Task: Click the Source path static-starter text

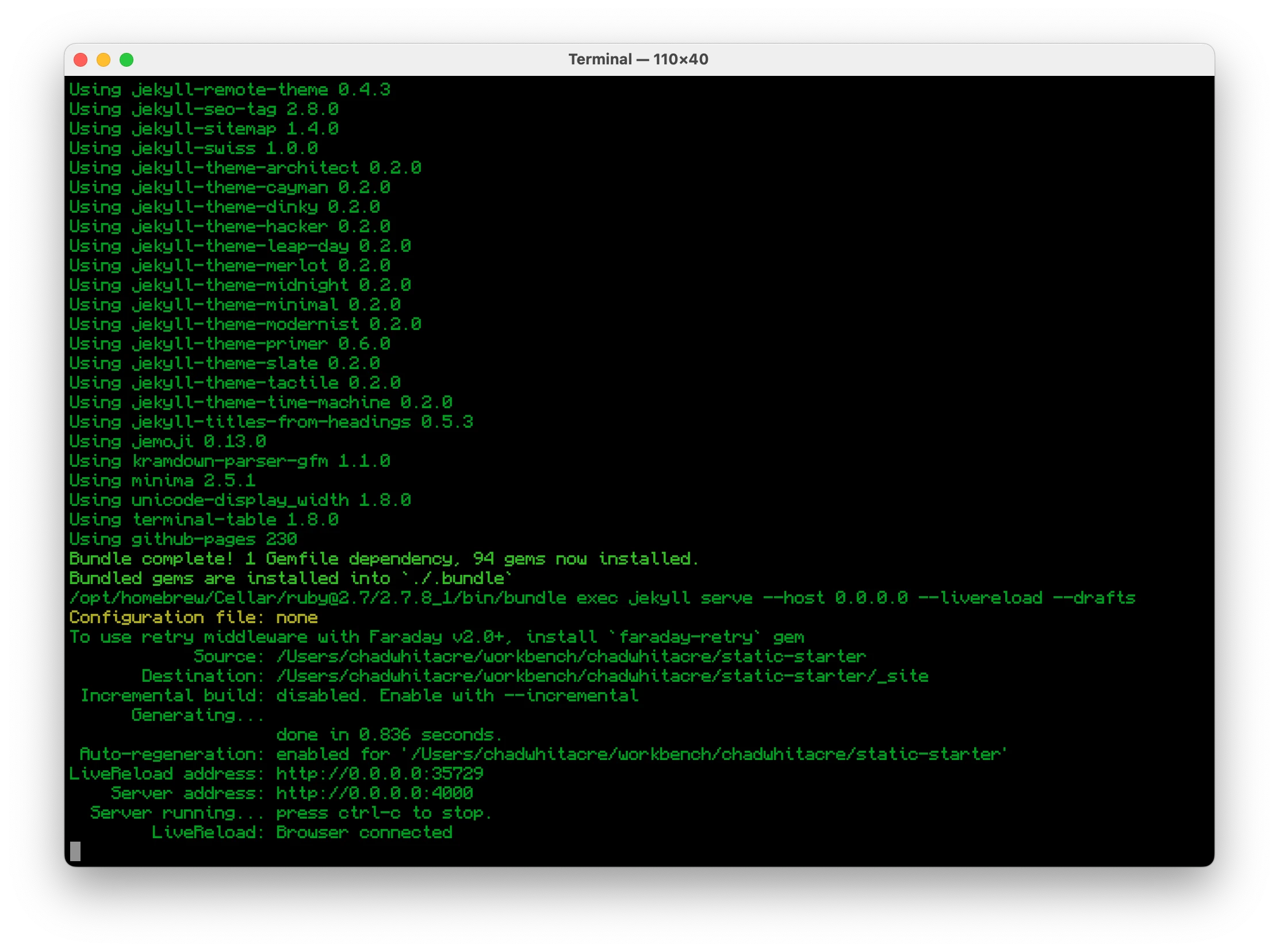Action: [x=570, y=657]
